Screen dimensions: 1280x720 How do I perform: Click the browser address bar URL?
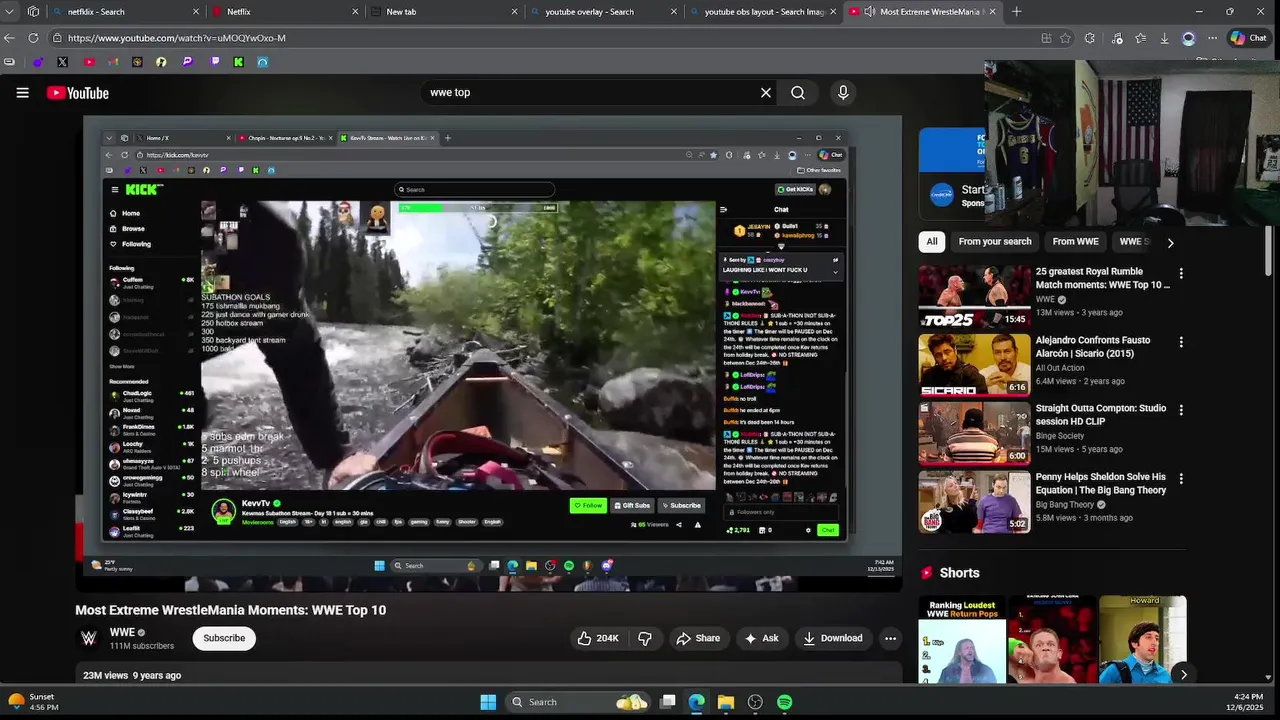pos(177,38)
